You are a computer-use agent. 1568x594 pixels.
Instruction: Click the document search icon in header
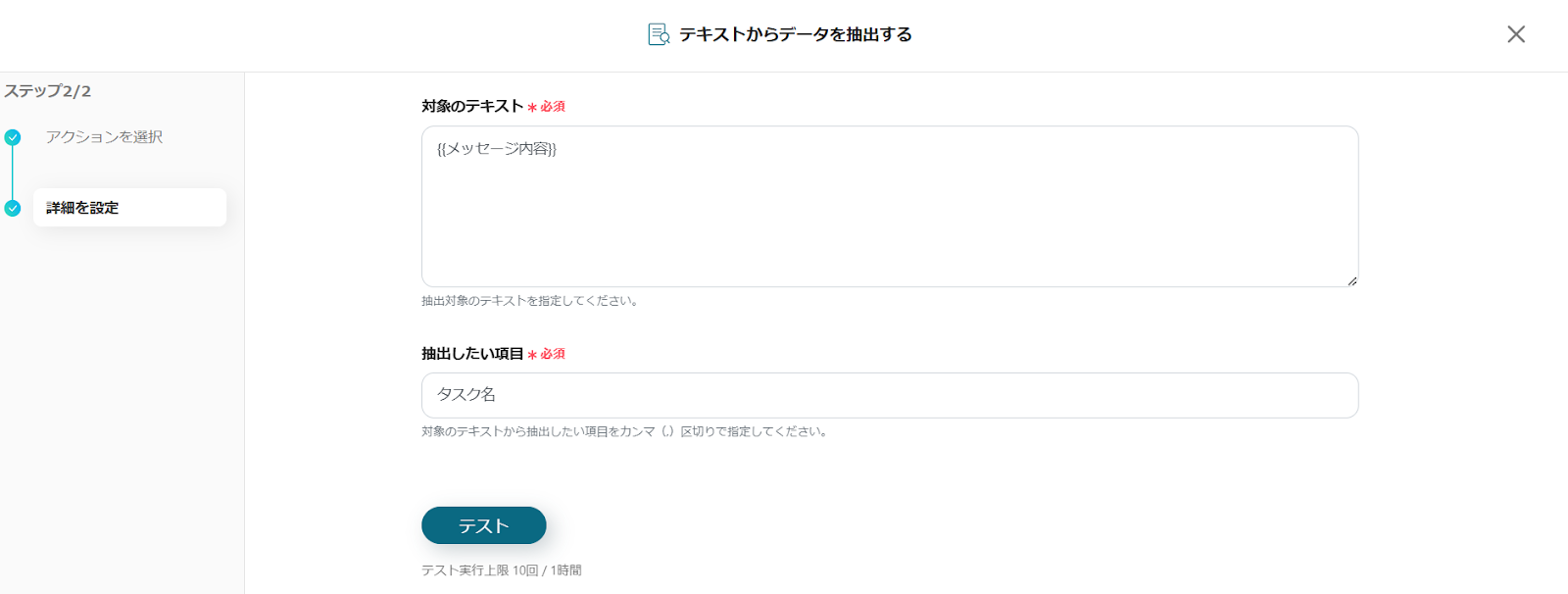pyautogui.click(x=659, y=34)
